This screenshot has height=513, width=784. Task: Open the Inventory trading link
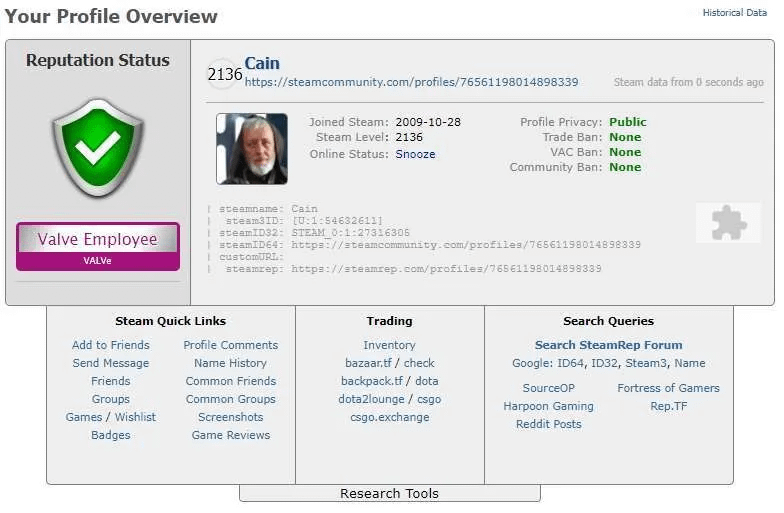tap(389, 345)
